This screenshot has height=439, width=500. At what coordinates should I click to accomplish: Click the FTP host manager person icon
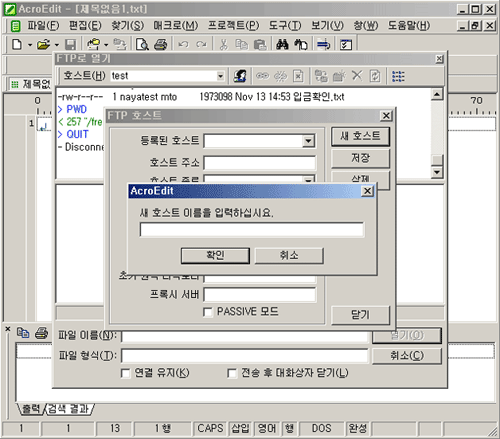tap(240, 76)
